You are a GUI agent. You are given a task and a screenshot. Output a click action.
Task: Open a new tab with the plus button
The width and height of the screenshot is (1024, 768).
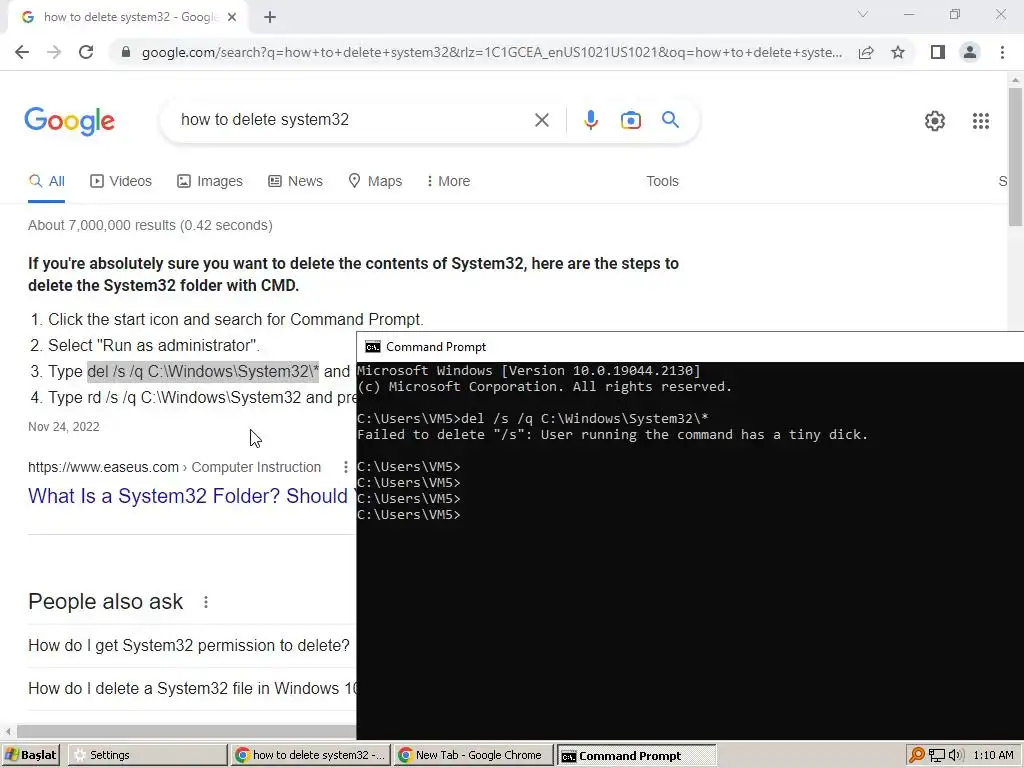(270, 17)
